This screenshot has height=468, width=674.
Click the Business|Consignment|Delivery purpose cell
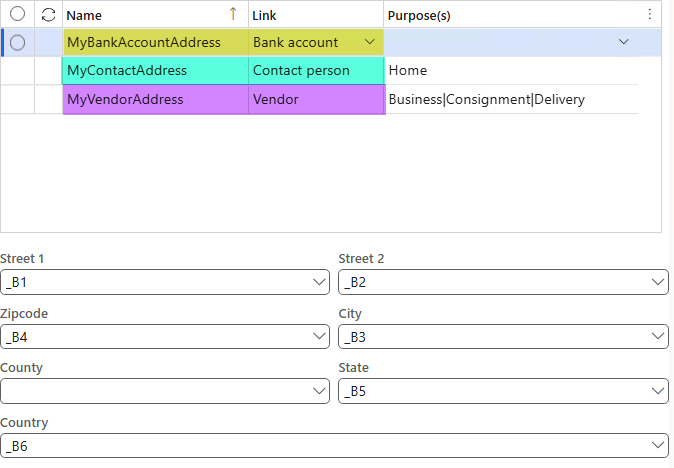(x=512, y=99)
